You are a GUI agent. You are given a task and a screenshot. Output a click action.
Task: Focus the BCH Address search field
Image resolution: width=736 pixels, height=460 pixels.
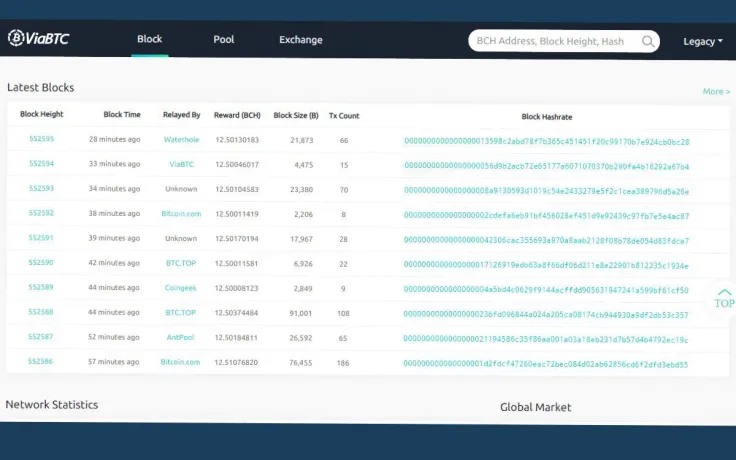(555, 41)
